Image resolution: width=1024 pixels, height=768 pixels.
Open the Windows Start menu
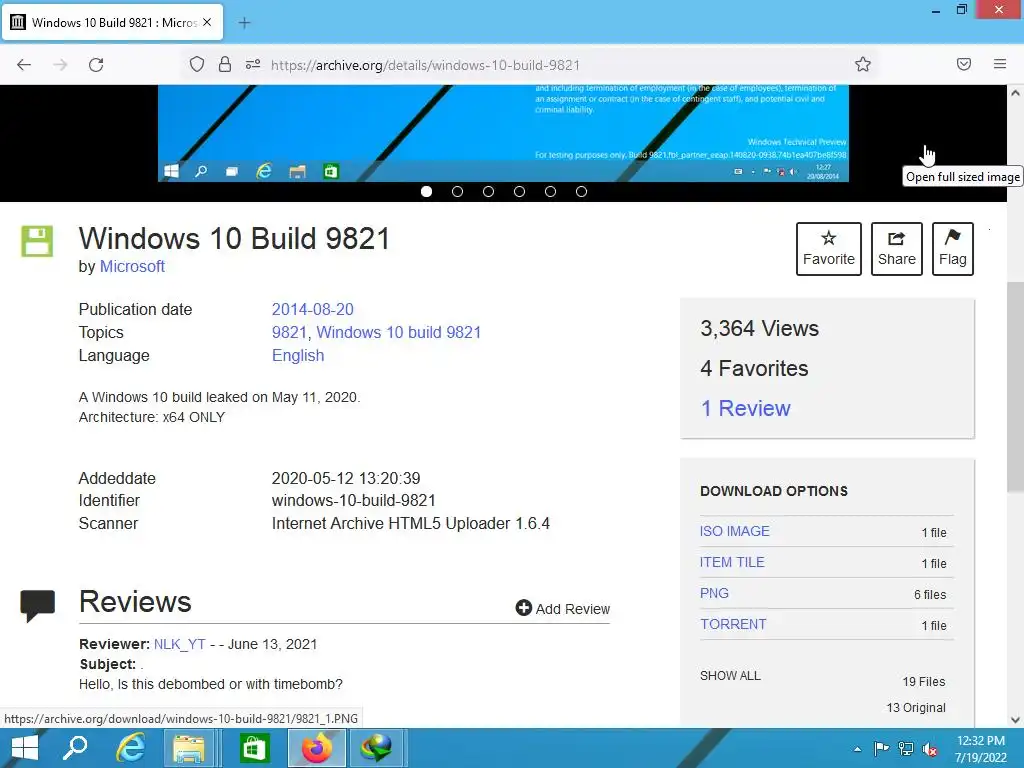pyautogui.click(x=25, y=748)
